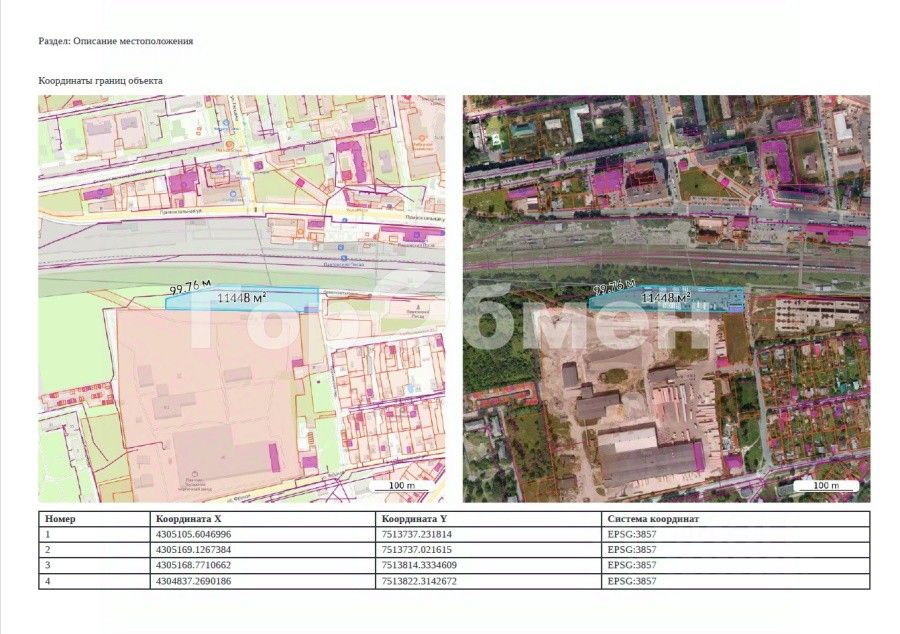The image size is (900, 634).
Task: Open the right satellite map image
Action: 666,298
